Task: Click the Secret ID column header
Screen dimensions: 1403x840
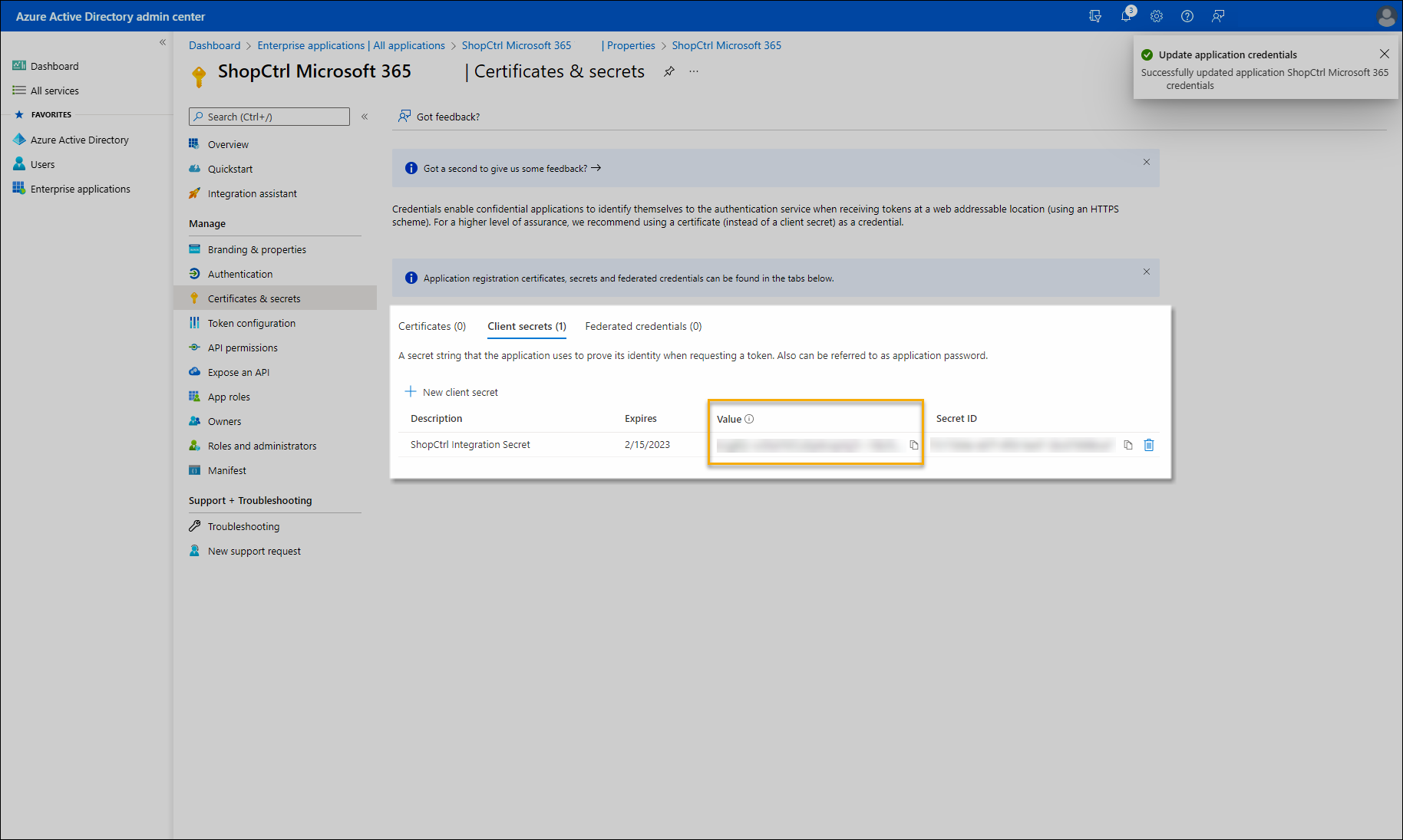Action: (x=956, y=419)
